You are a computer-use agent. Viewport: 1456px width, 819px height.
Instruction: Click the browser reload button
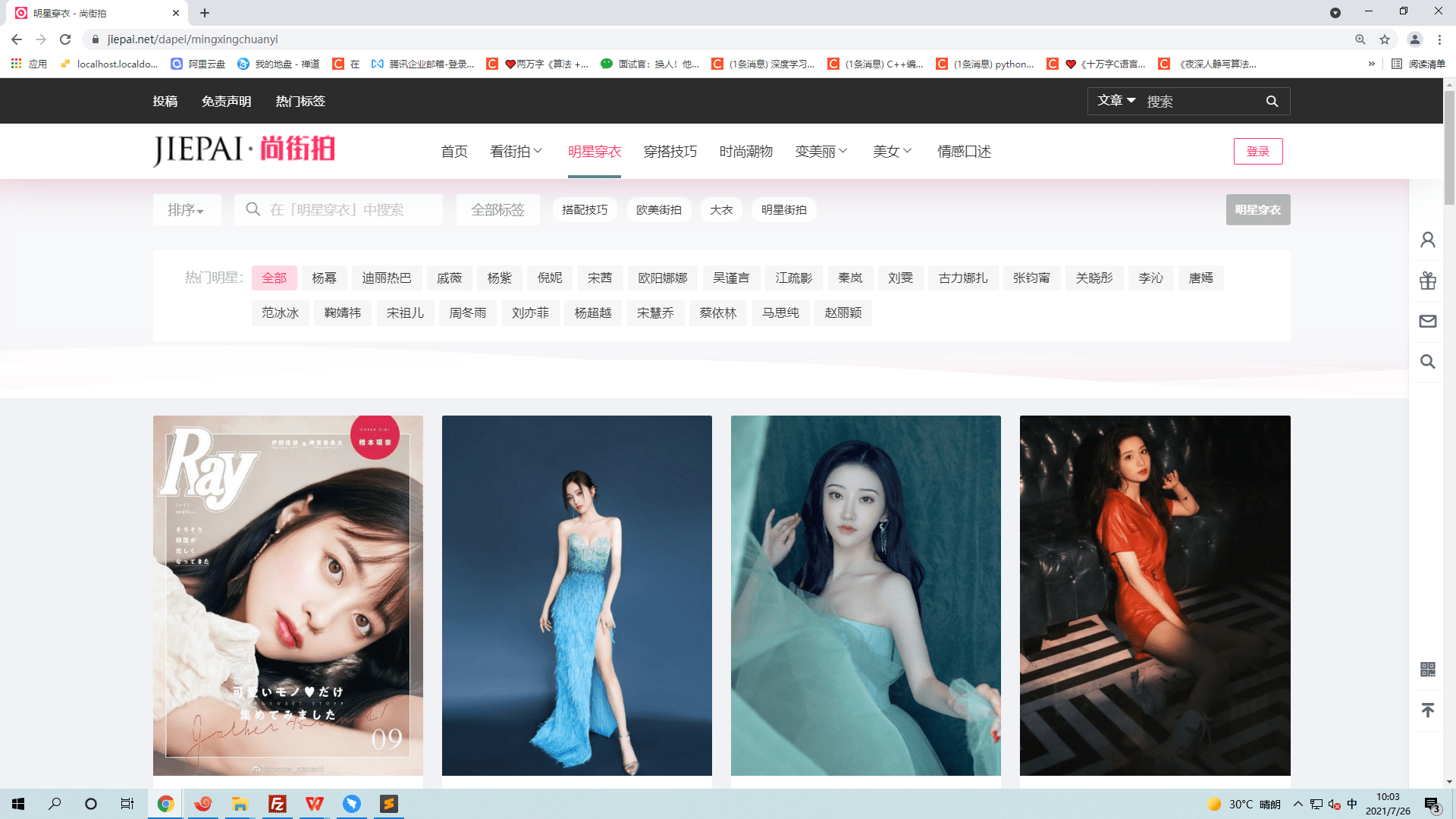click(x=65, y=39)
